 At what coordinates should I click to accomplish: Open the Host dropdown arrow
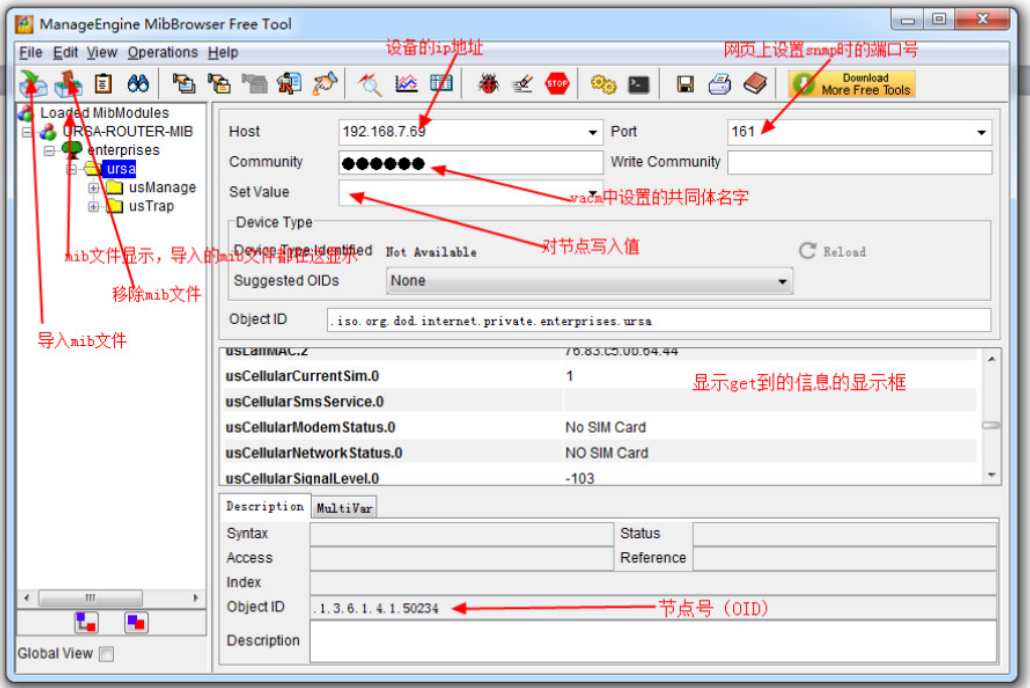(x=593, y=132)
